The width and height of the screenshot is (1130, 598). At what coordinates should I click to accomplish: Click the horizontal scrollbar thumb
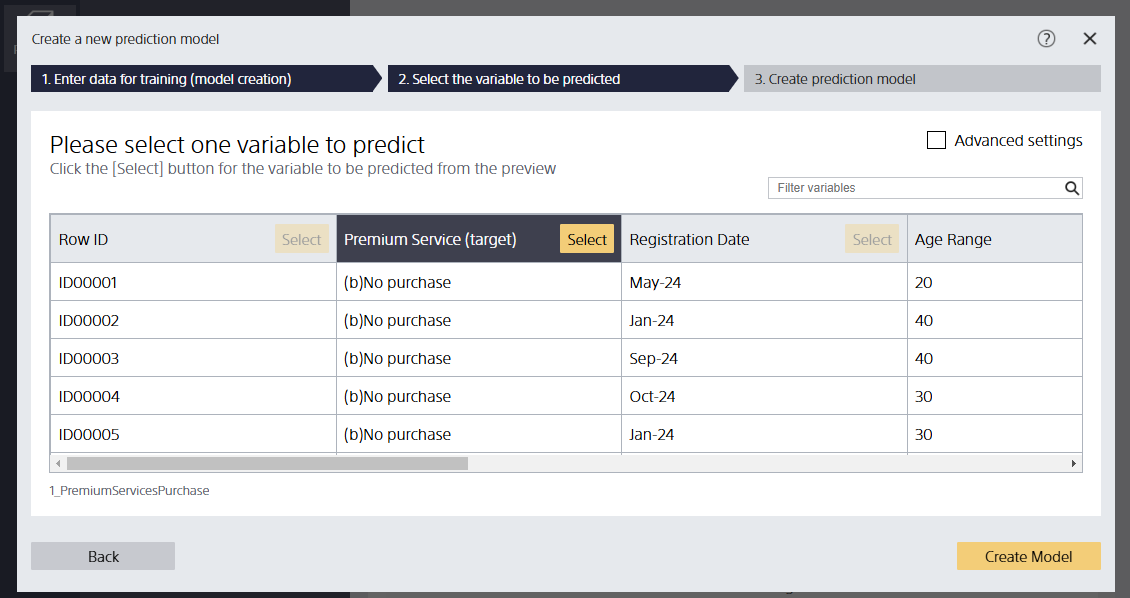coord(267,464)
